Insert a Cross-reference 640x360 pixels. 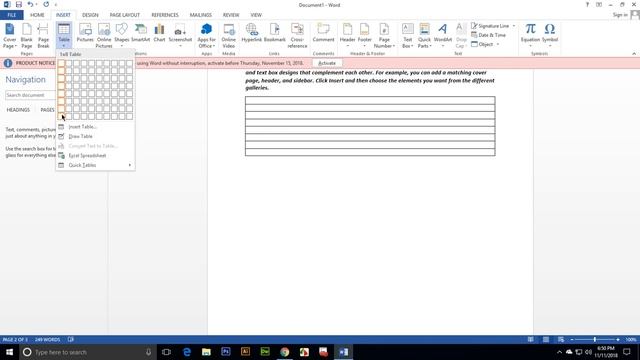297,36
